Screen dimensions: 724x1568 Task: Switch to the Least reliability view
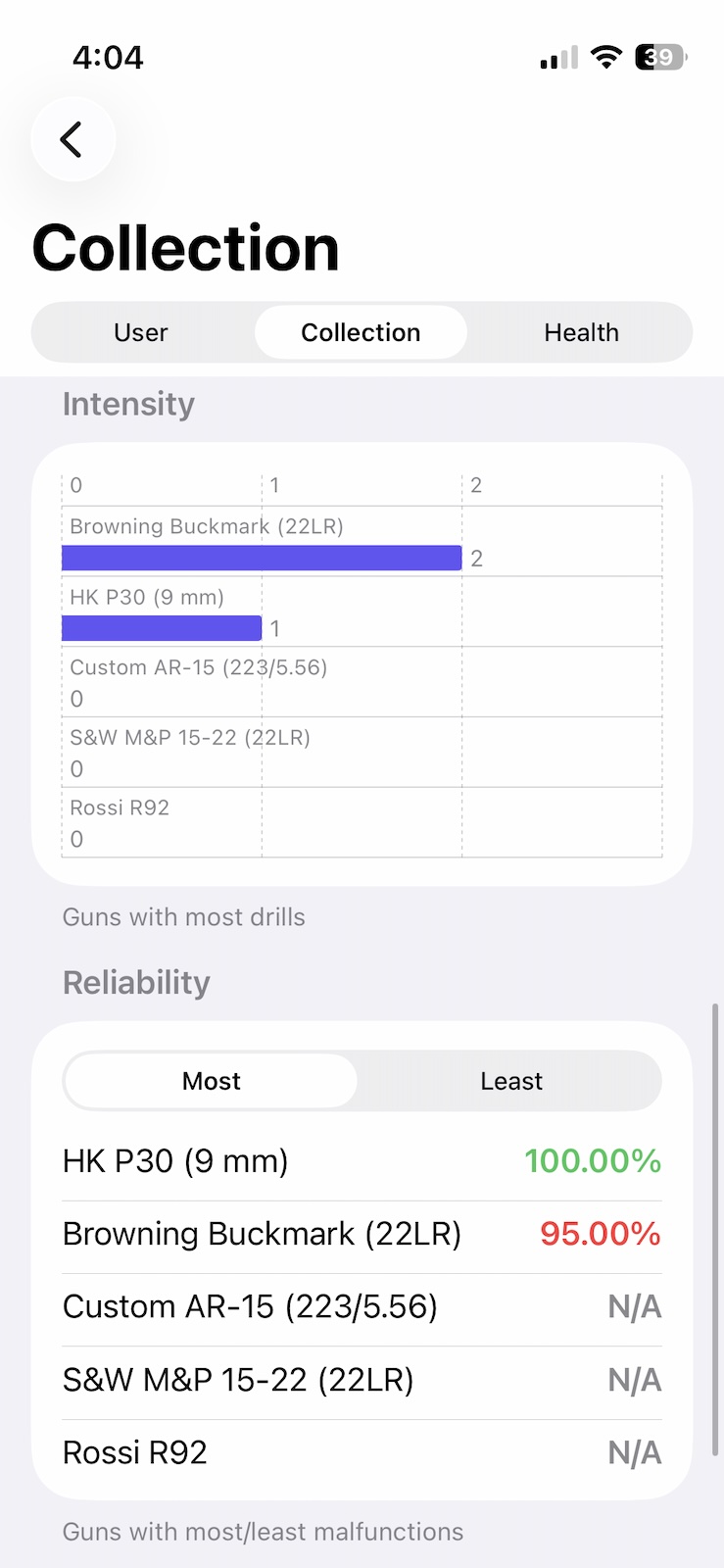510,1081
